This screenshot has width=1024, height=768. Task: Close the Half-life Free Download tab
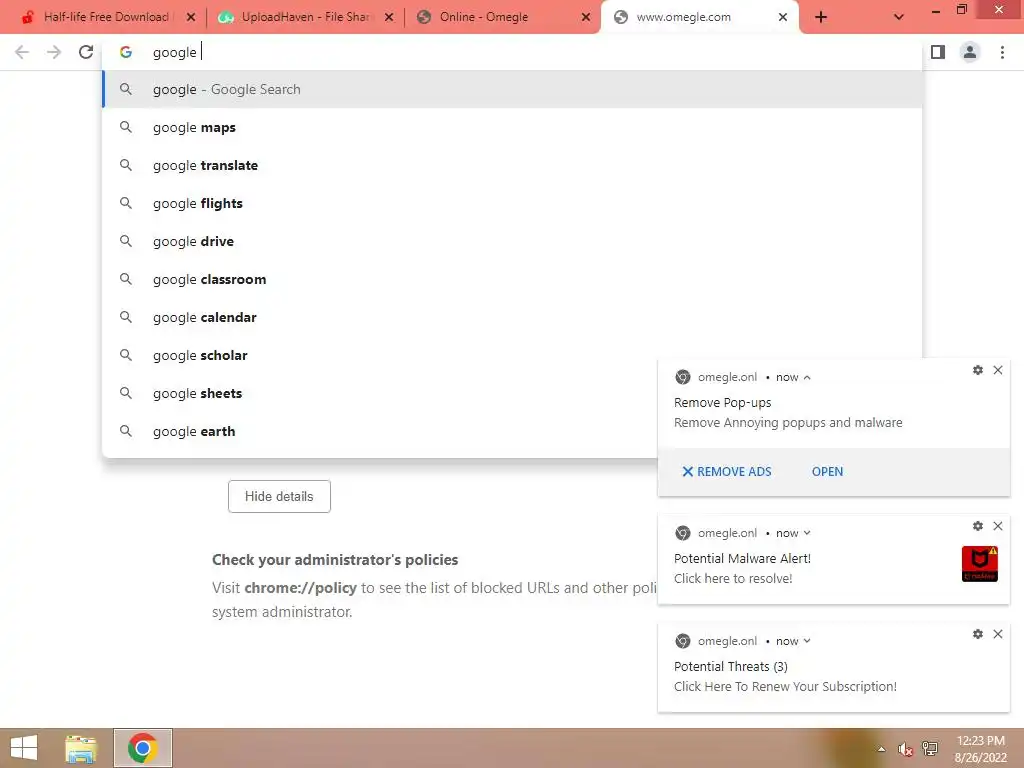pyautogui.click(x=191, y=18)
